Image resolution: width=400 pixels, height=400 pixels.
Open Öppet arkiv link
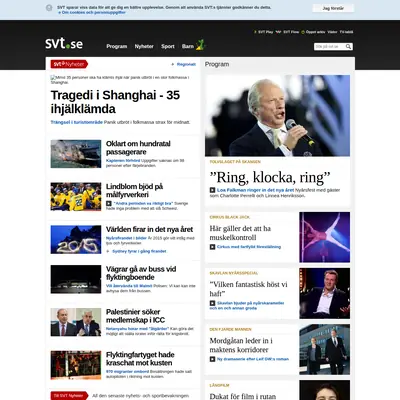(x=315, y=32)
